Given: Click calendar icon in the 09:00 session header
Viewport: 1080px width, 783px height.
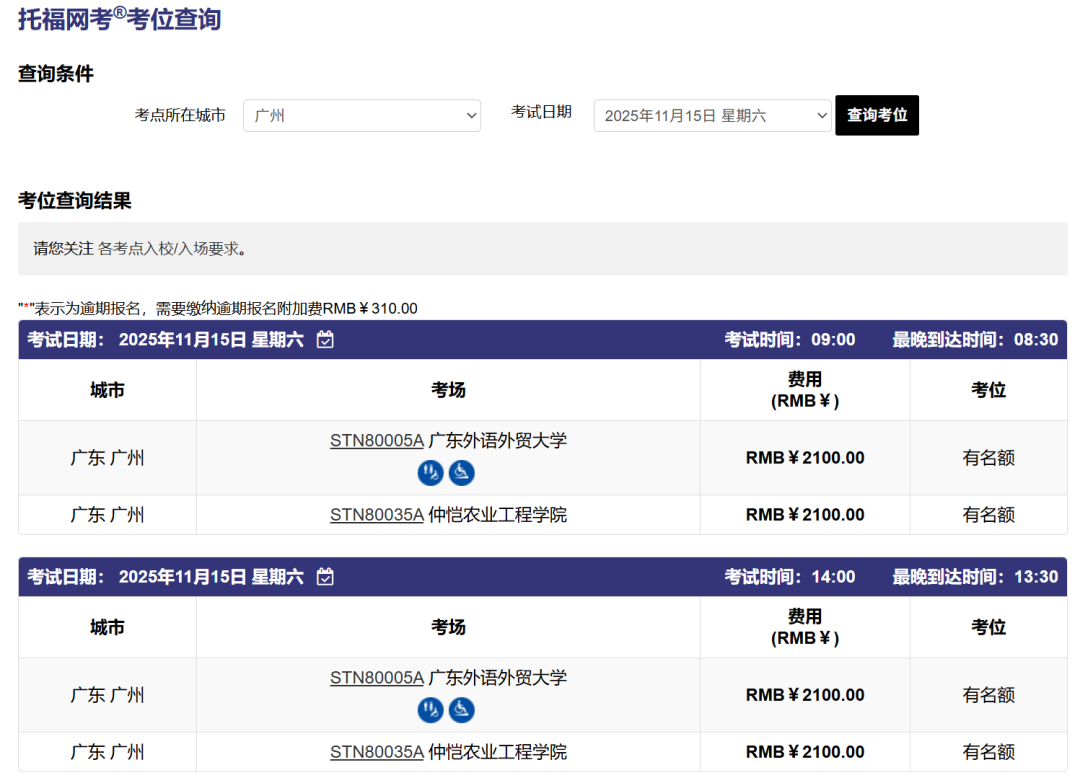Looking at the screenshot, I should (325, 340).
